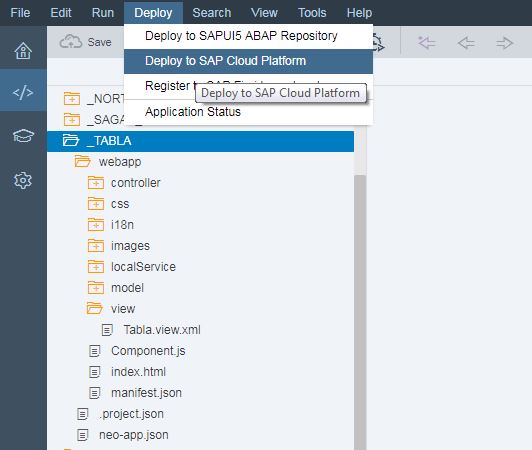Click the index.html file icon
The height and width of the screenshot is (450, 532).
point(95,372)
